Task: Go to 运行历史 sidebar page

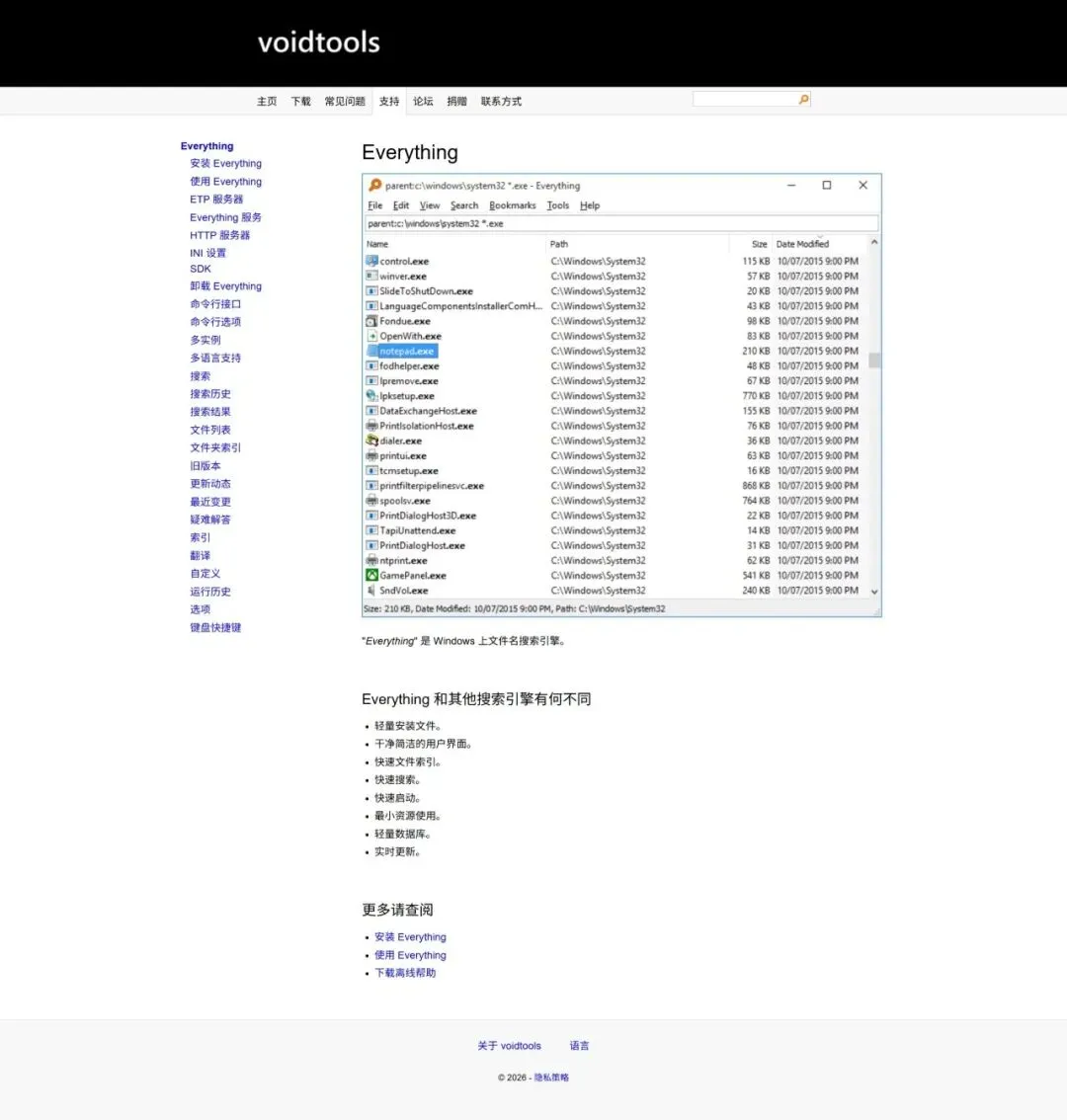Action: 210,592
